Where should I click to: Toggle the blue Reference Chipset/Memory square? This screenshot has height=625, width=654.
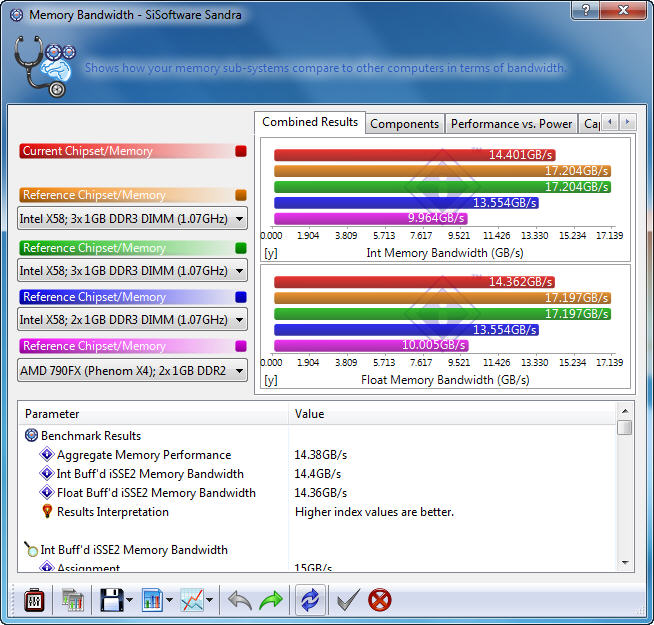tap(241, 297)
